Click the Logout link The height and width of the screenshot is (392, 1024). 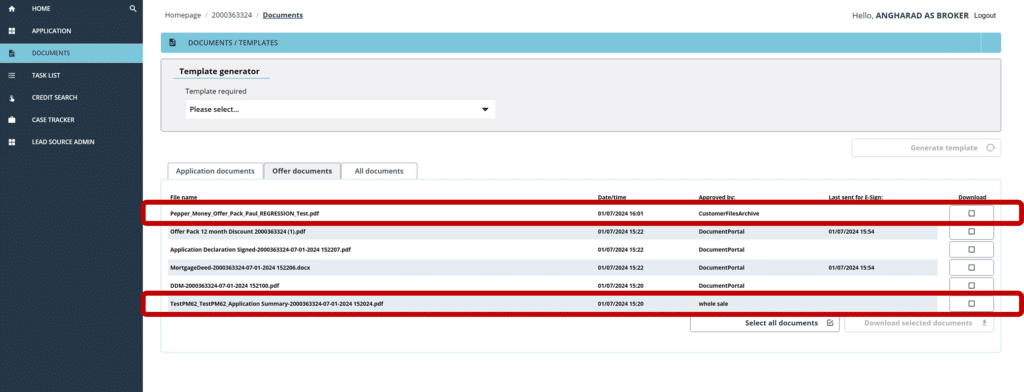tap(985, 15)
